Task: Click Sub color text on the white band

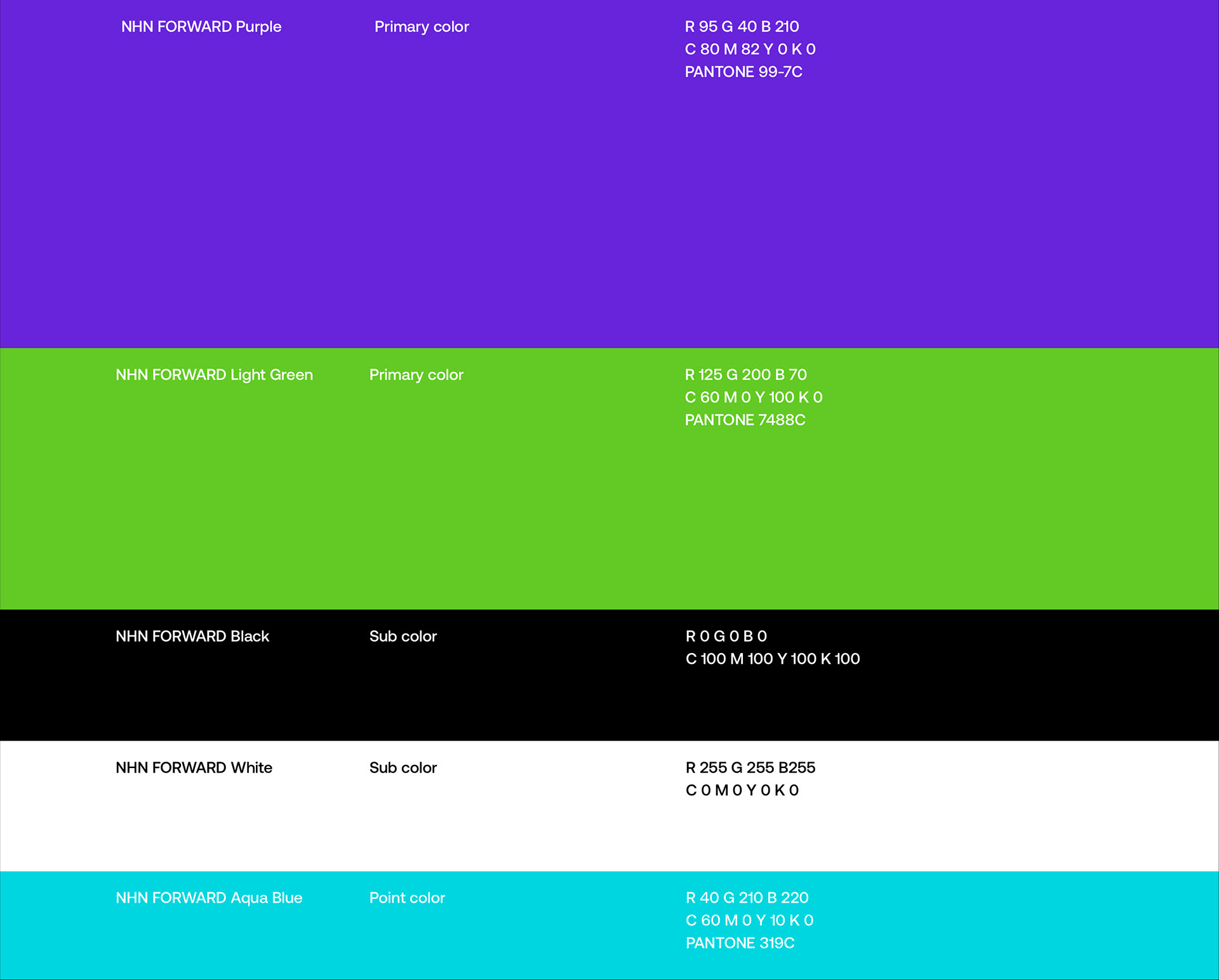Action: [403, 767]
